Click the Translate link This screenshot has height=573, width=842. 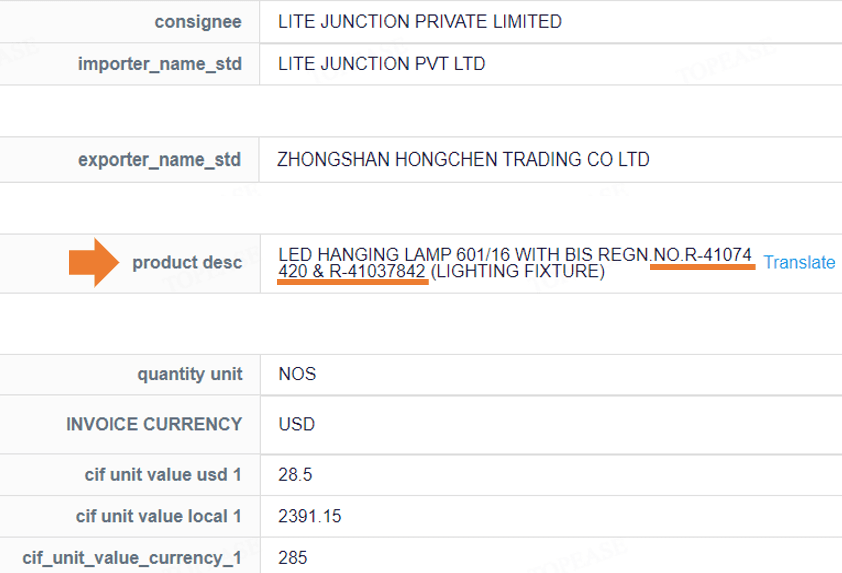(799, 263)
